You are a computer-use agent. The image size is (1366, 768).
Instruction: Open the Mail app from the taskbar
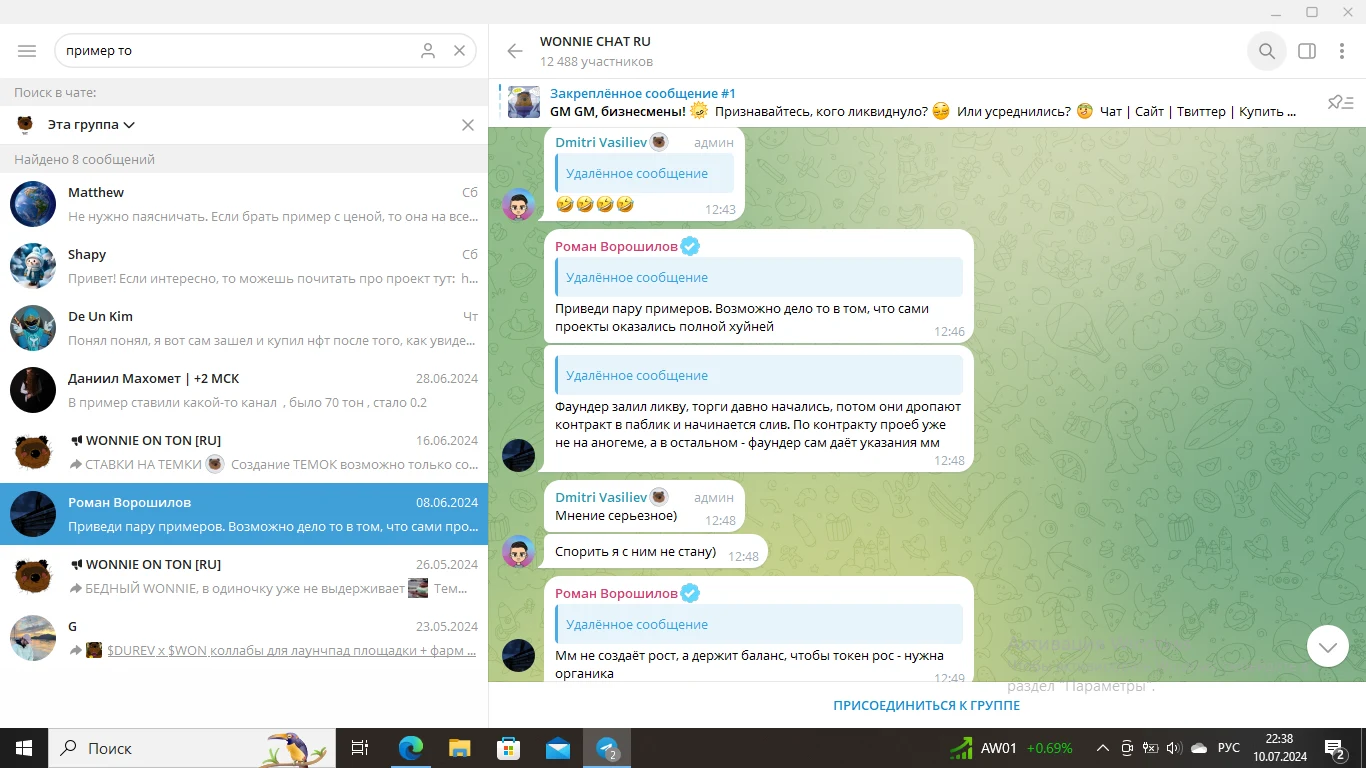point(557,748)
